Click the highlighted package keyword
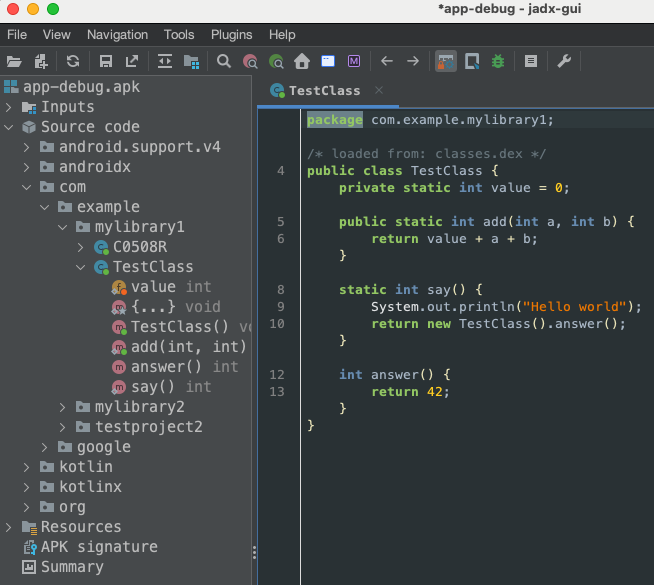The width and height of the screenshot is (654, 585). 335,120
